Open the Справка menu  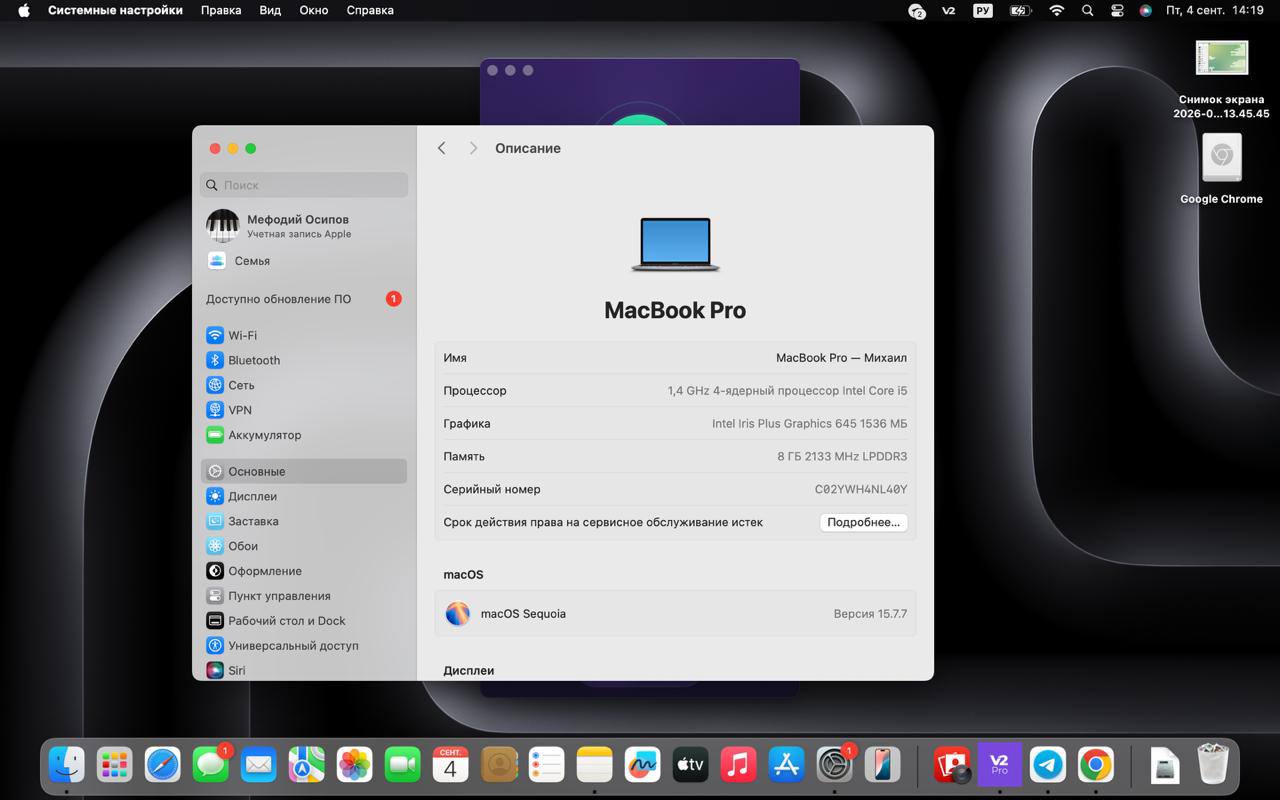[370, 10]
